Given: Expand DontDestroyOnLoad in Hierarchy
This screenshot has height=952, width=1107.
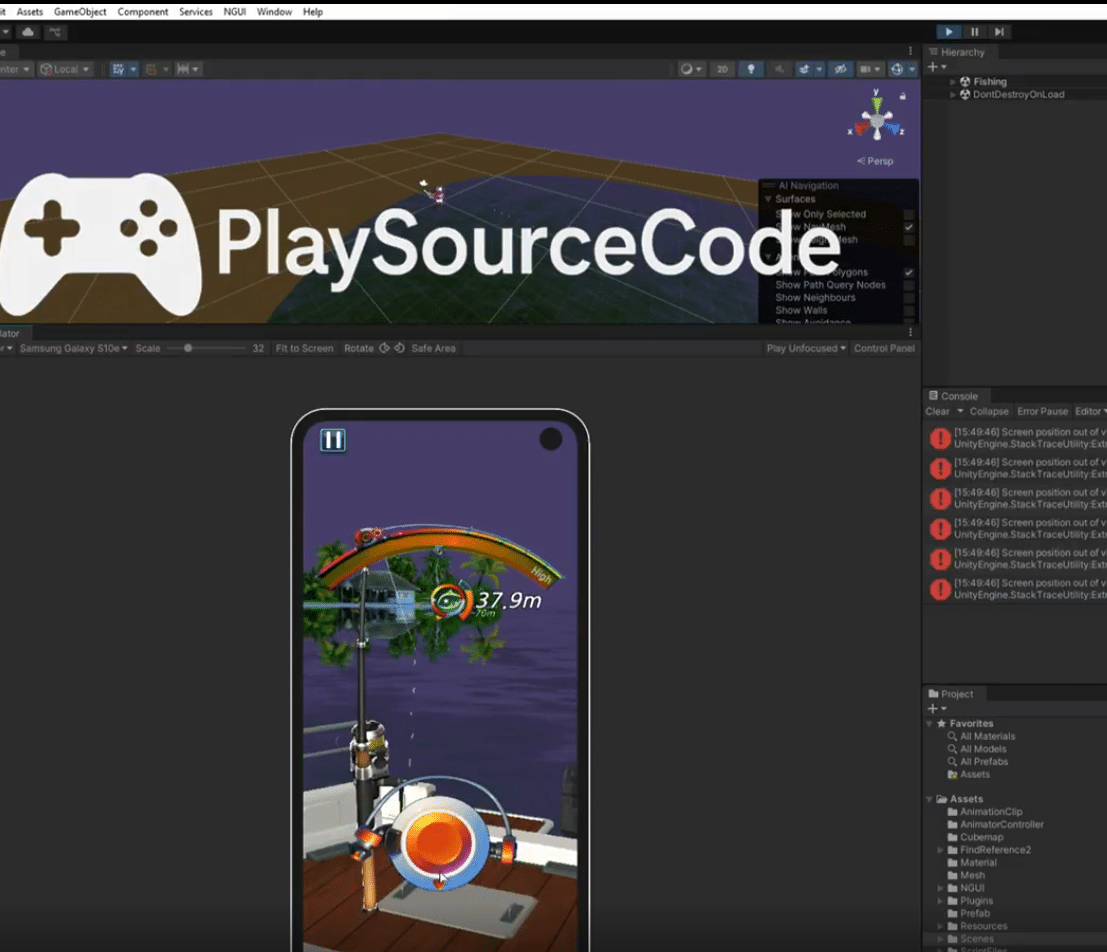Looking at the screenshot, I should pos(952,95).
